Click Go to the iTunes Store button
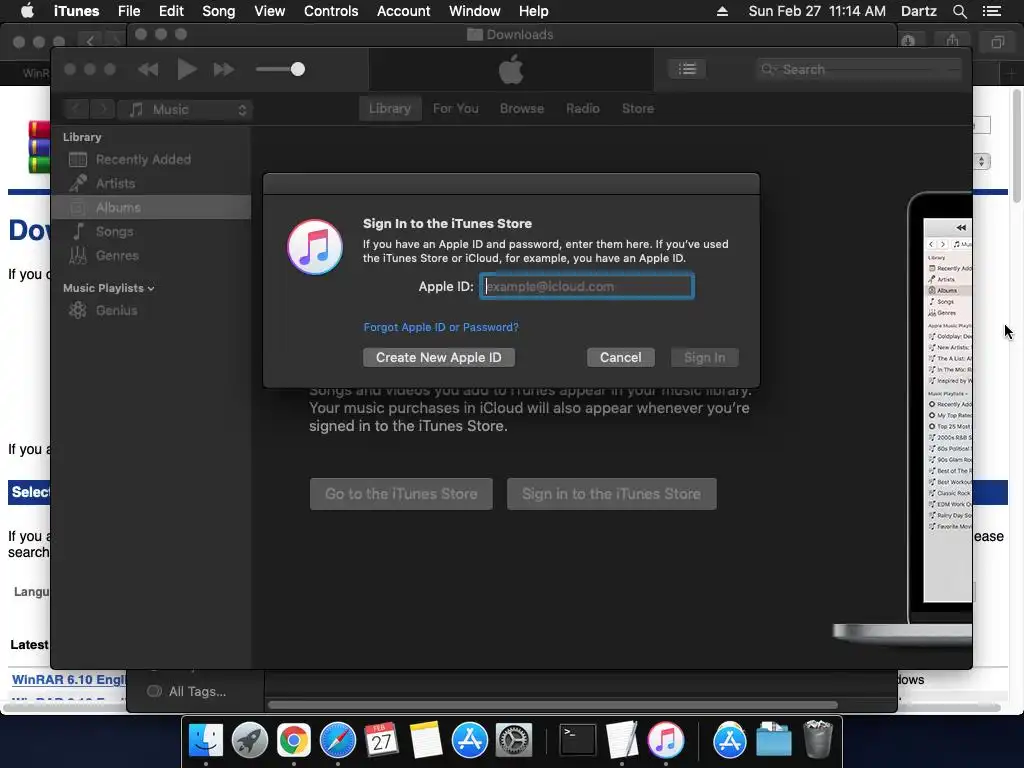The height and width of the screenshot is (768, 1024). click(401, 494)
